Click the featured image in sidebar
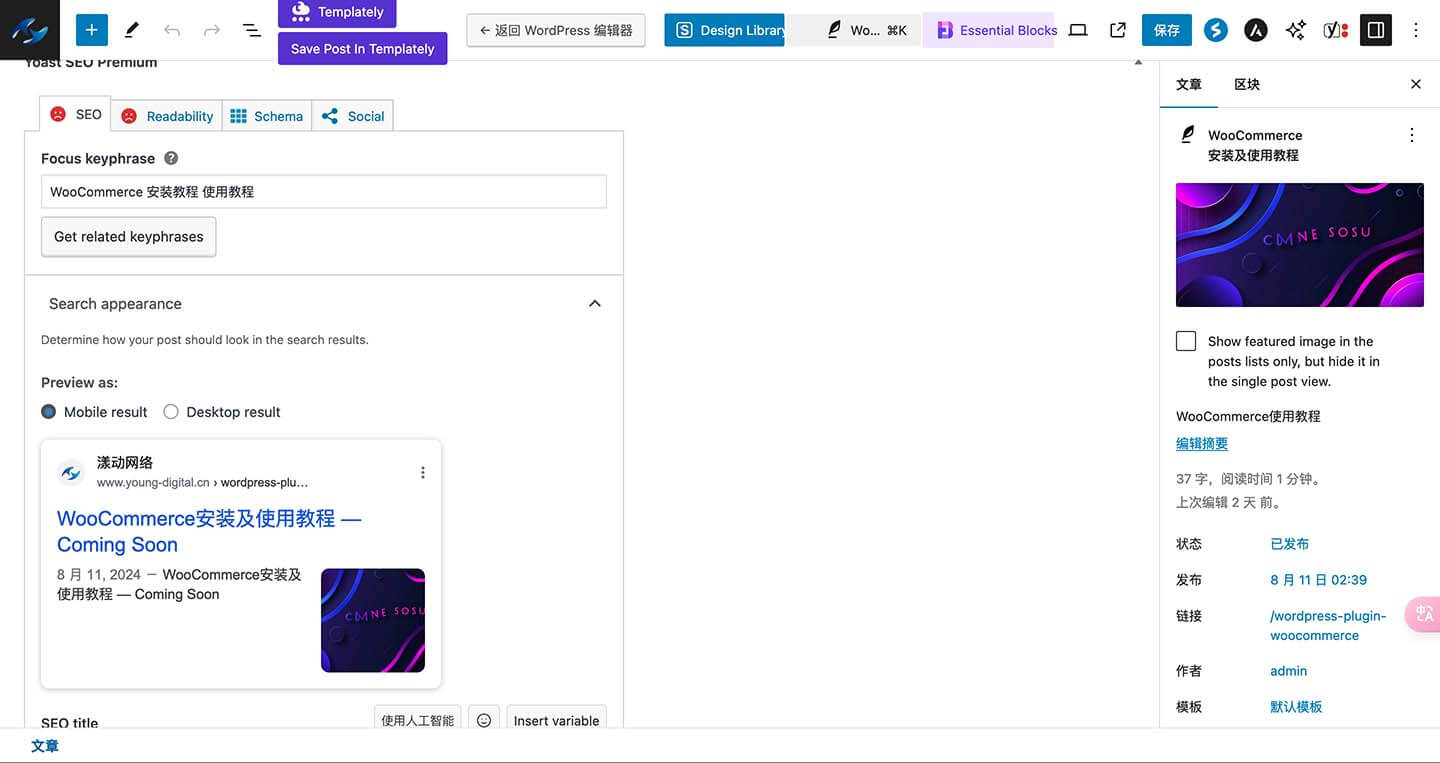The height and width of the screenshot is (763, 1440). 1300,245
